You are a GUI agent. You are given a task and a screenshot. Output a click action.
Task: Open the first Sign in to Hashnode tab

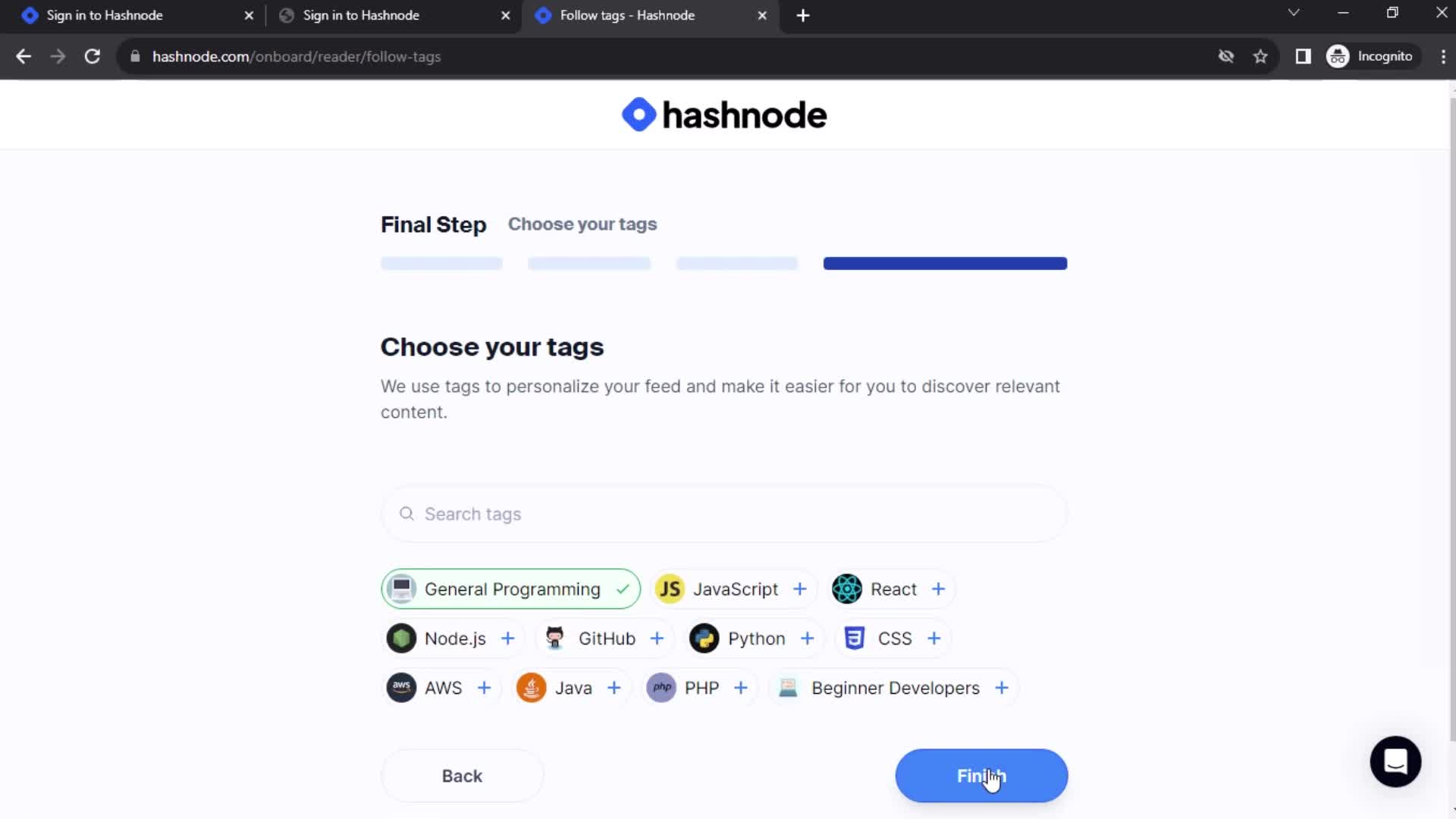coord(130,15)
